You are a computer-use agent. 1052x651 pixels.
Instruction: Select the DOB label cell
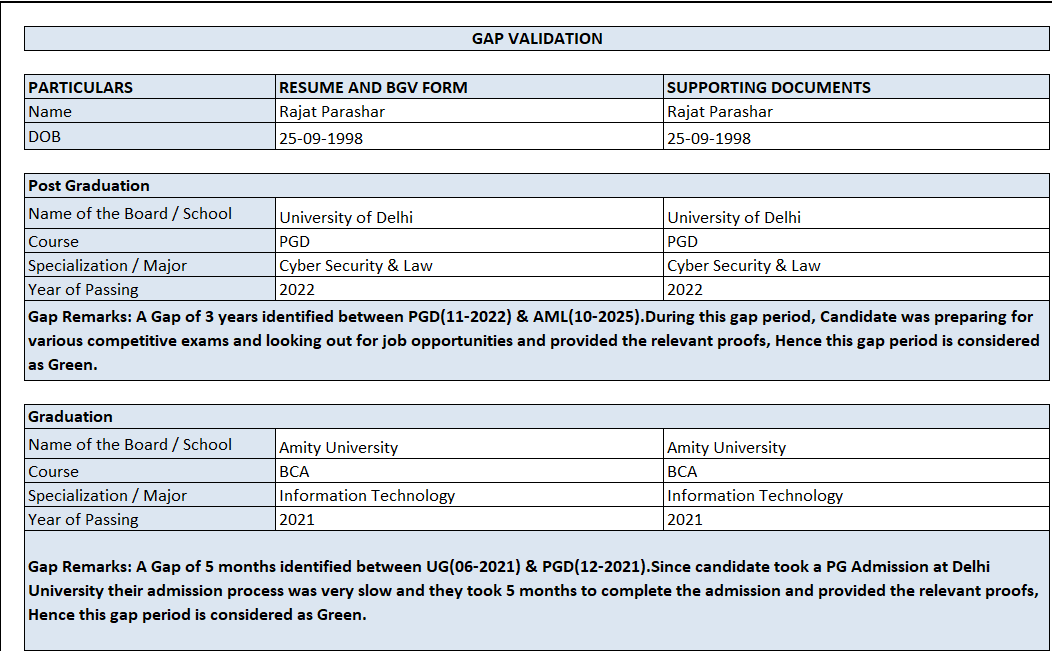click(x=150, y=136)
